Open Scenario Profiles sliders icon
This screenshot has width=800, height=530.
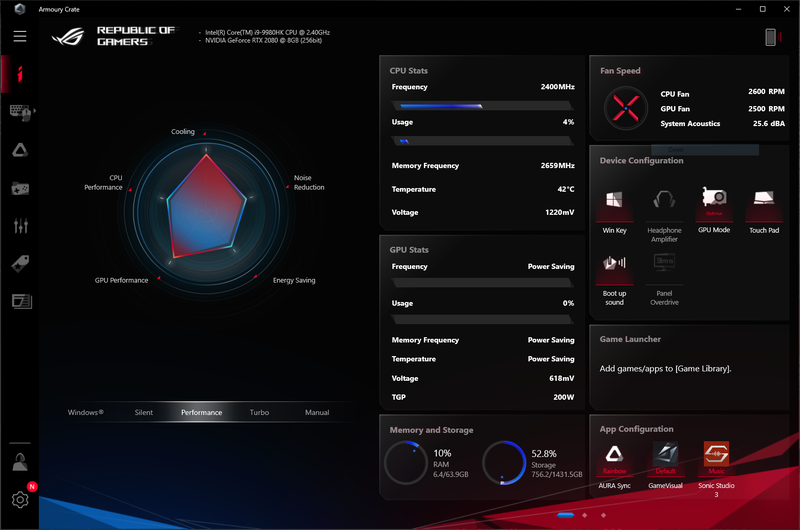tap(20, 225)
